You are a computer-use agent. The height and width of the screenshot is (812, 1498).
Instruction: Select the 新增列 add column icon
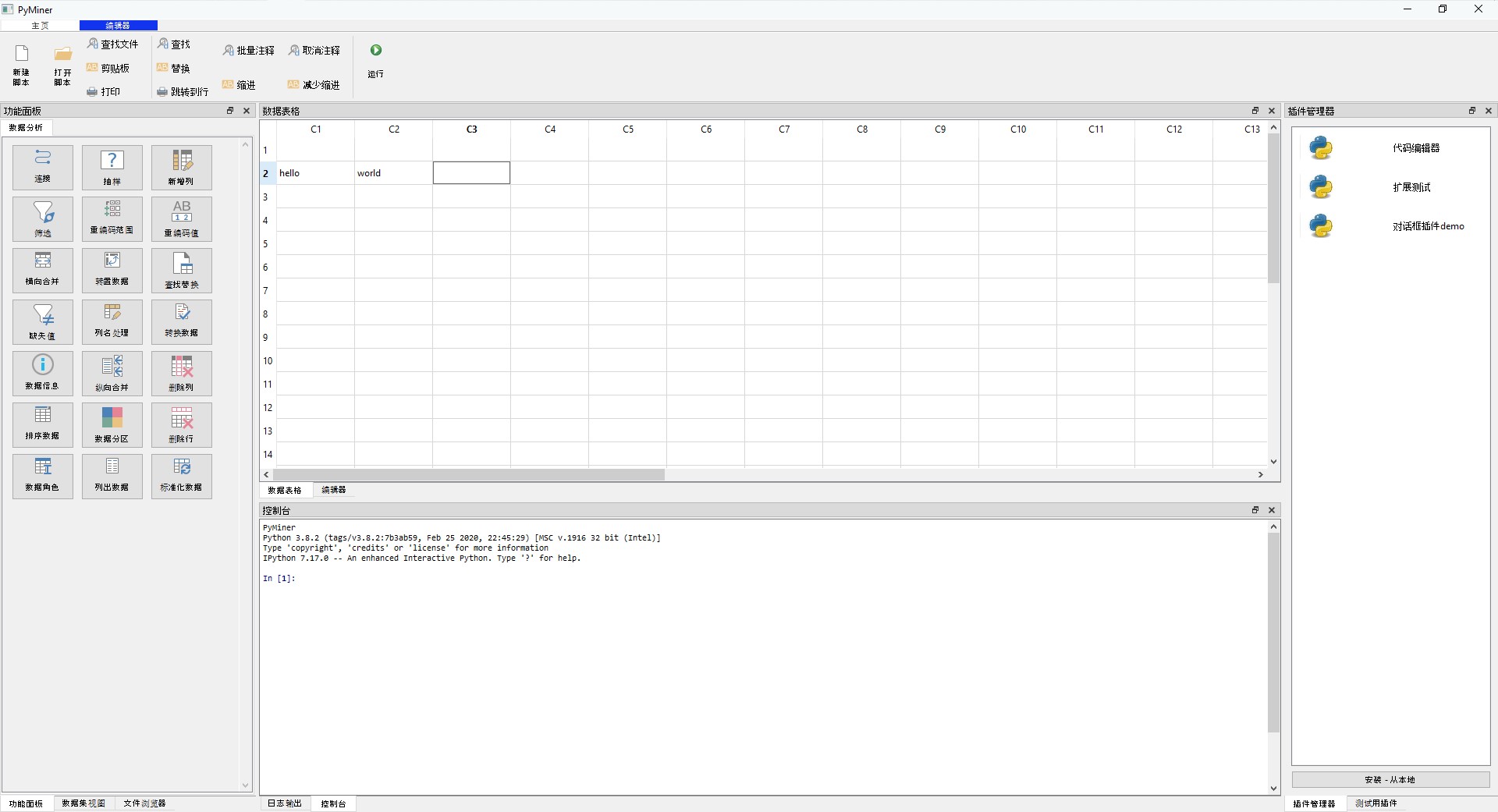click(x=182, y=167)
